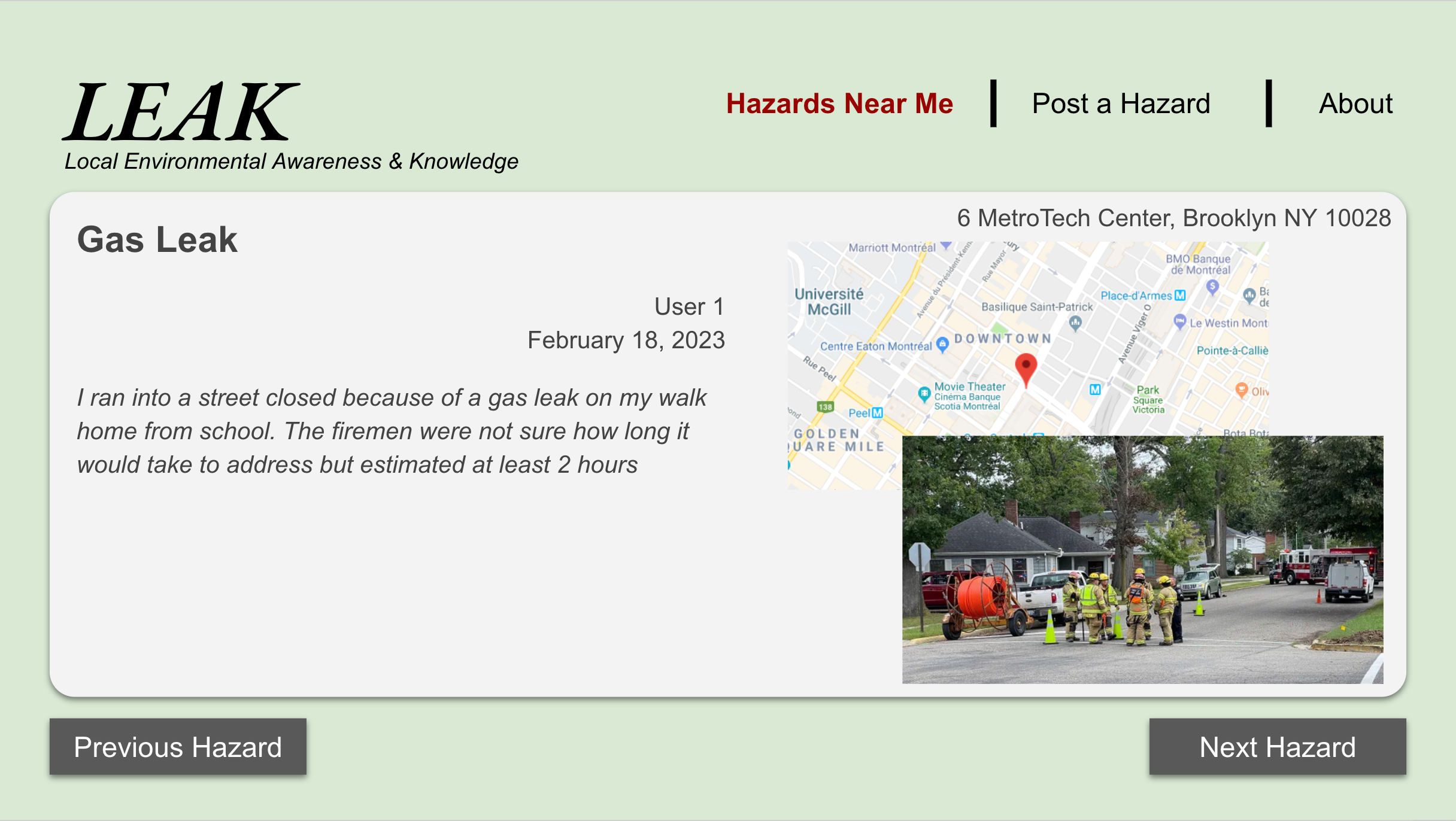Click Université McGill label on map
1456x821 pixels.
point(829,302)
